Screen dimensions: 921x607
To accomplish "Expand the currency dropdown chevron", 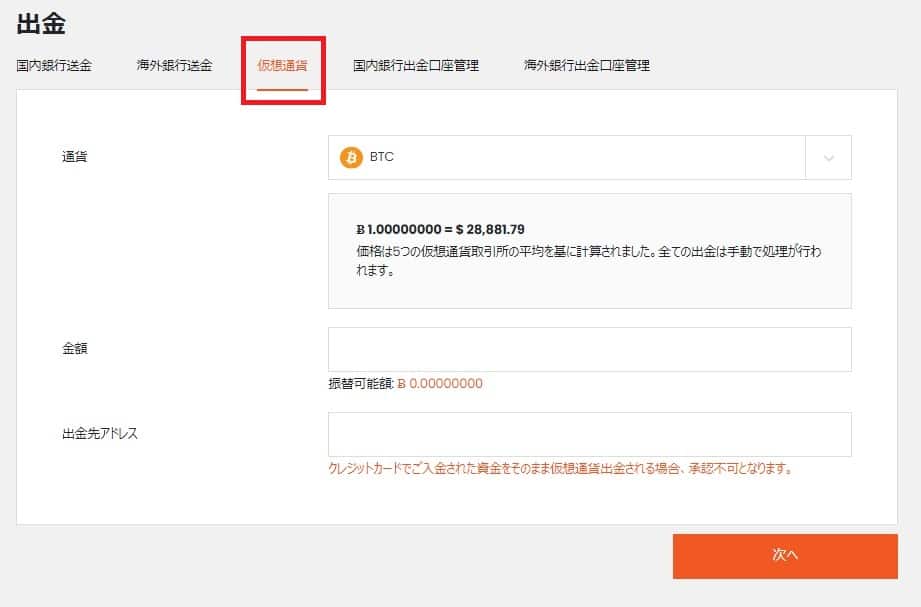I will coord(829,158).
